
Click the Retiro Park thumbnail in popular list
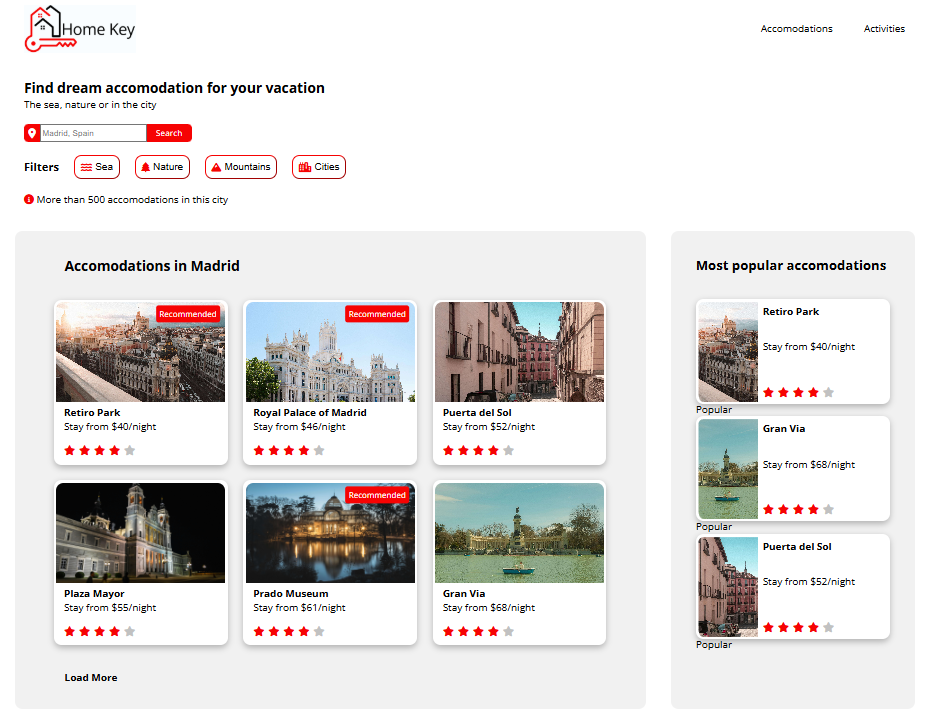pos(727,352)
